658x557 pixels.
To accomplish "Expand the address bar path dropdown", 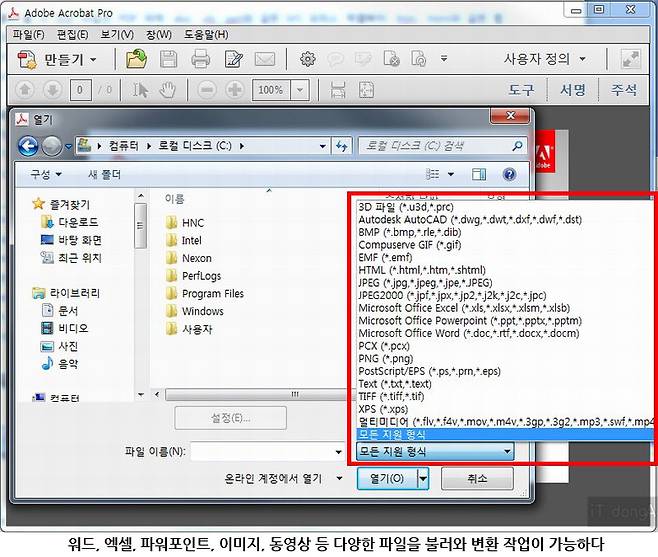I will coord(322,146).
